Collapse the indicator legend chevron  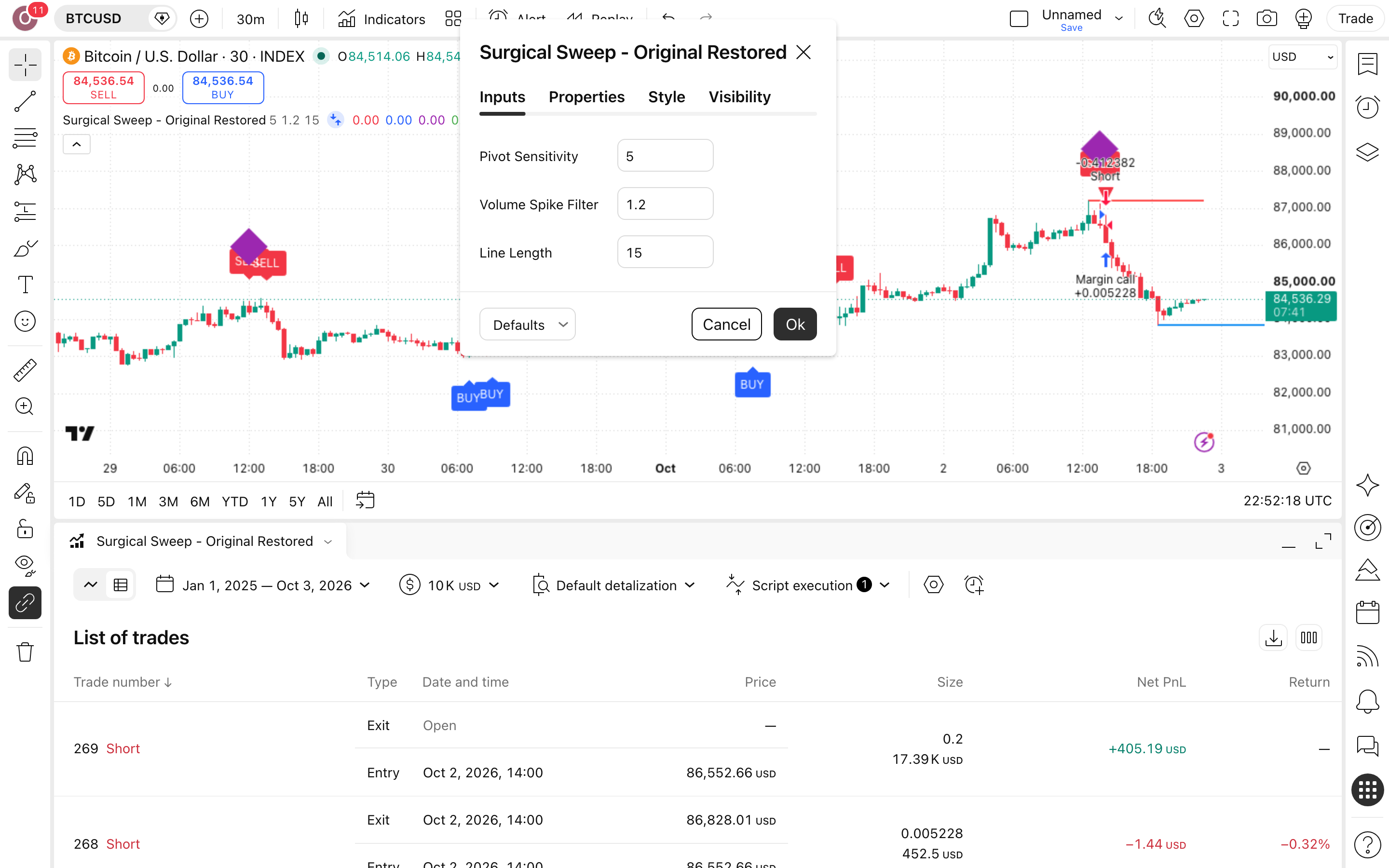pyautogui.click(x=76, y=145)
